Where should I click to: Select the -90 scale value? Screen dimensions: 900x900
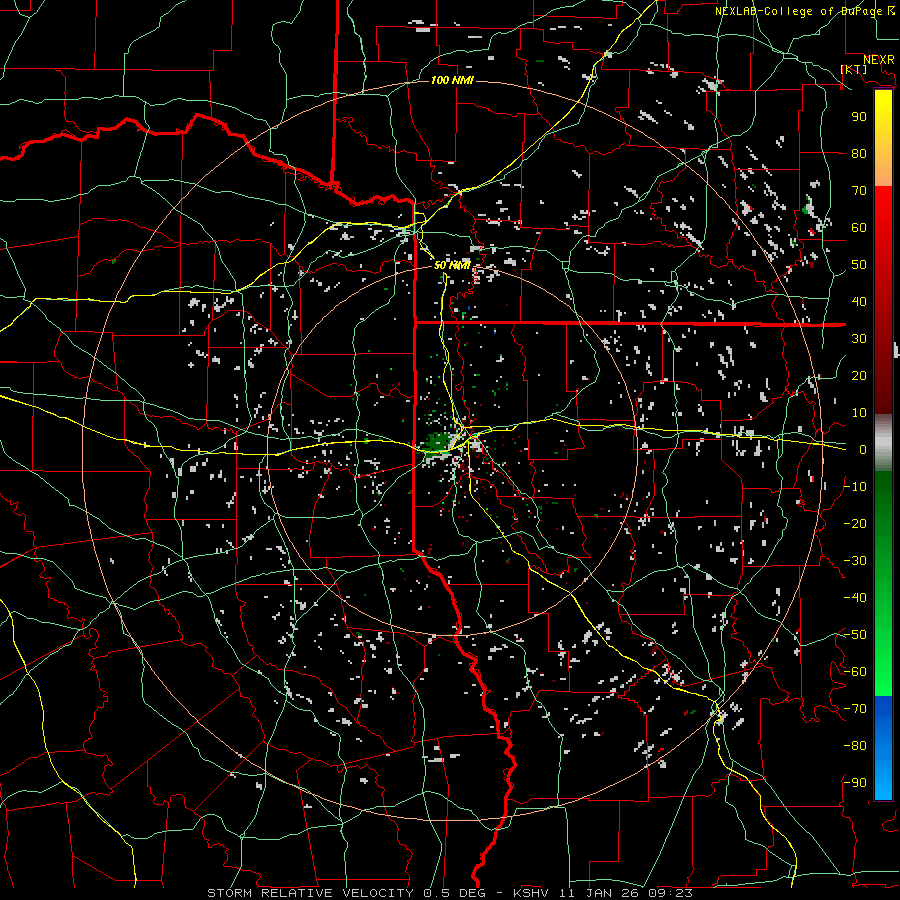(x=855, y=783)
